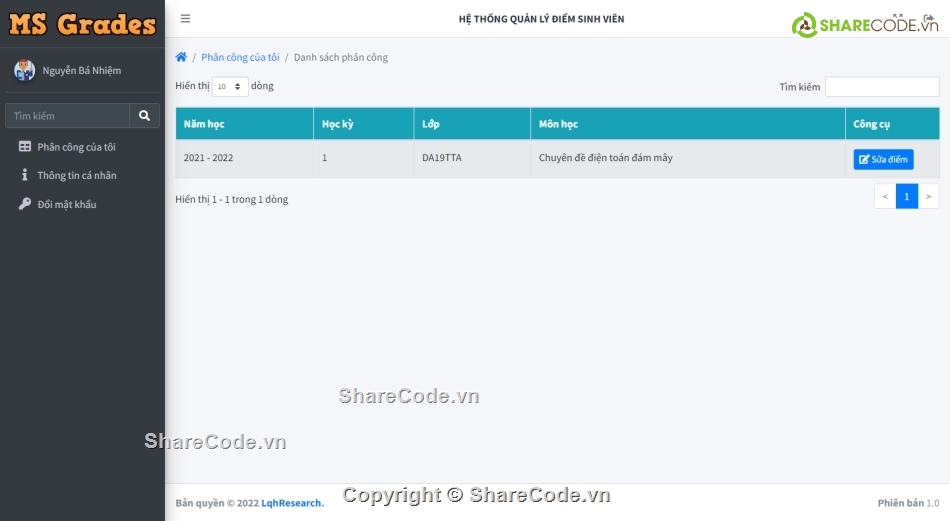
Task: Open Phân công của tôi sidebar menu
Action: 76,147
